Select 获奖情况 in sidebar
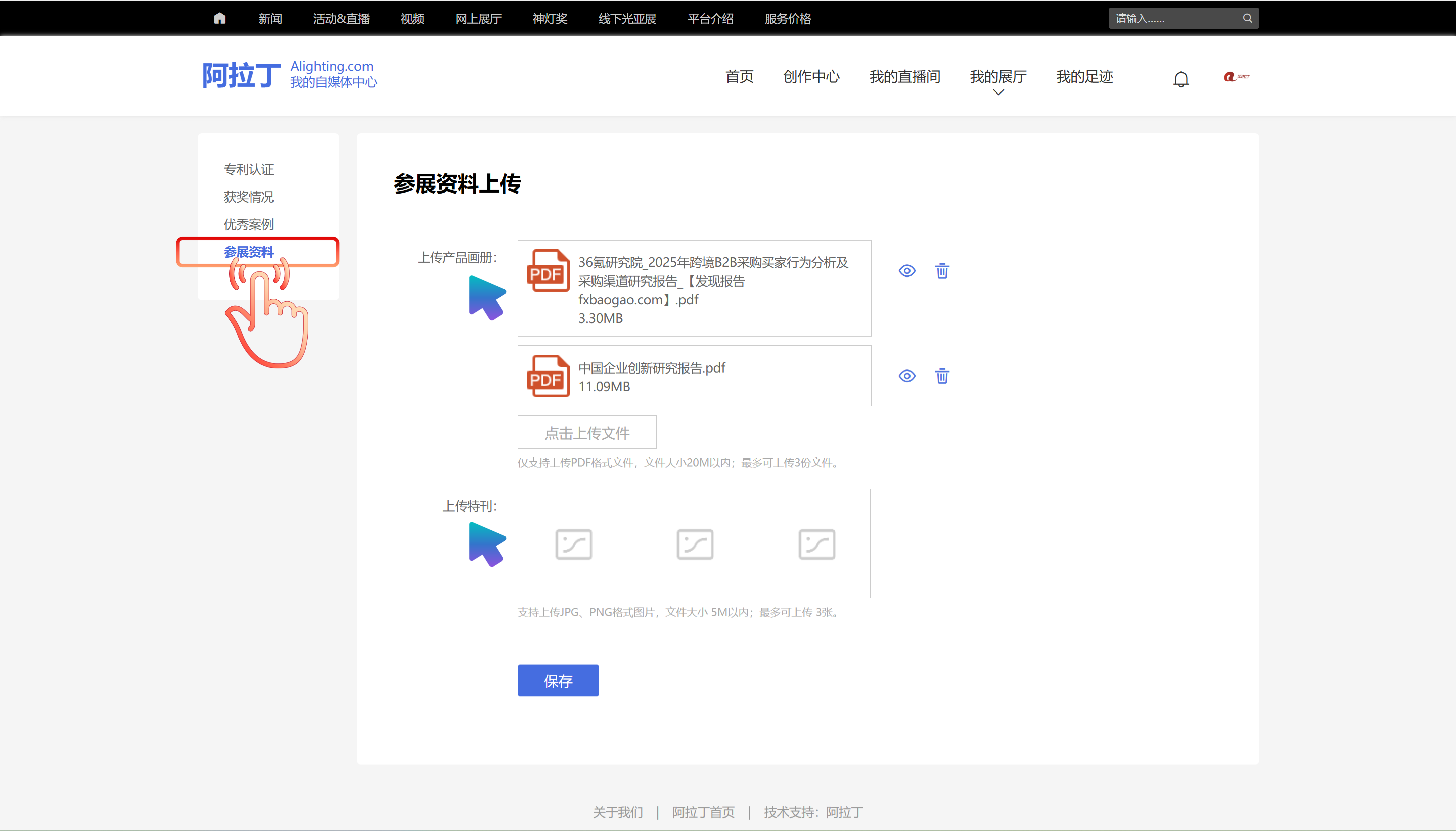1456x831 pixels. tap(249, 197)
